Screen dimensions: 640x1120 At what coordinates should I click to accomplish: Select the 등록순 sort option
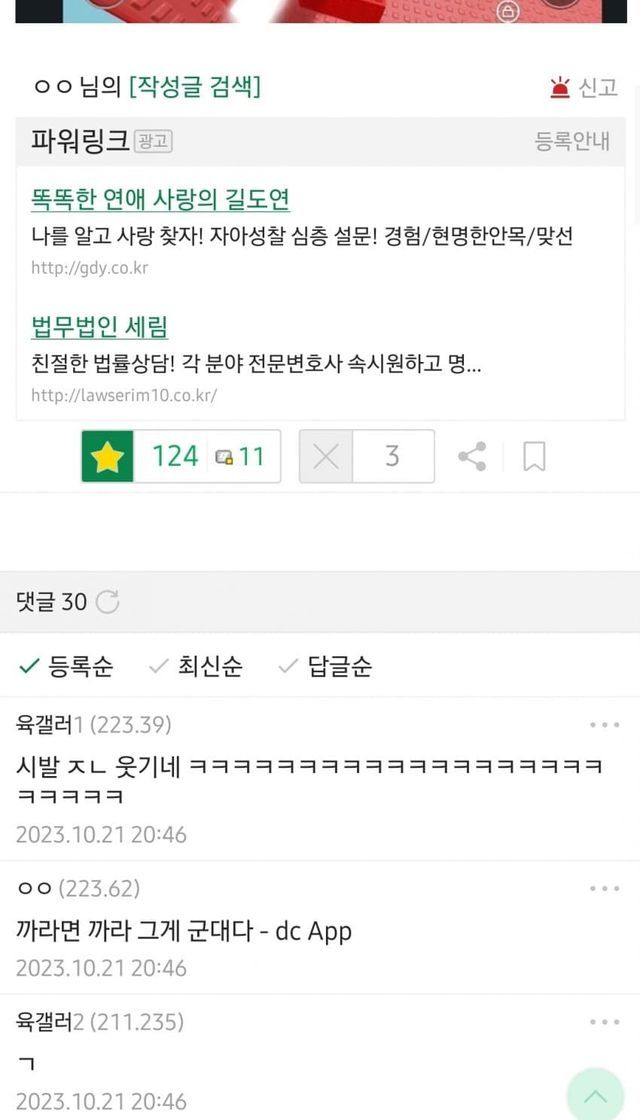(x=65, y=666)
